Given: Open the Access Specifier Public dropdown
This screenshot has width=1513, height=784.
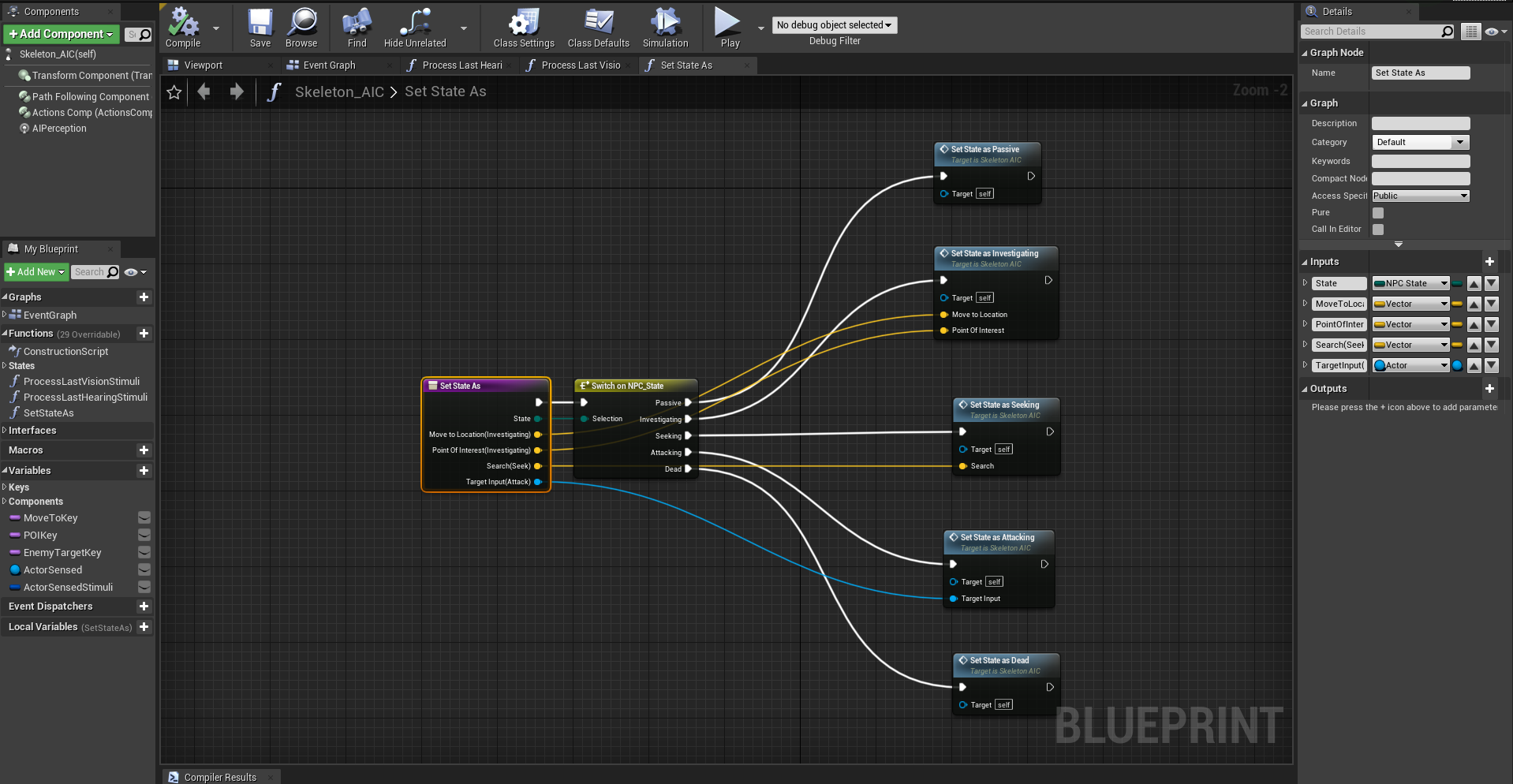Looking at the screenshot, I should tap(1420, 196).
